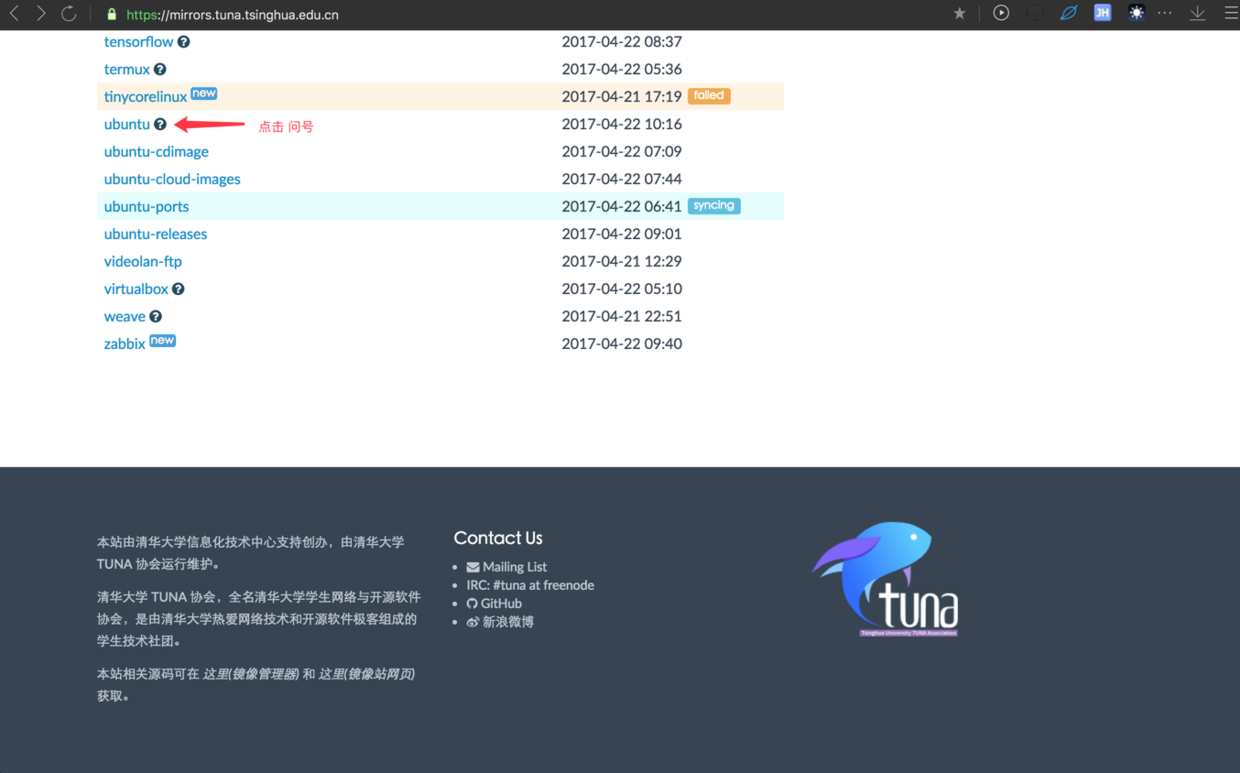1240x773 pixels.
Task: Click weave timestamp 2017-04-21 22:51
Action: point(622,316)
